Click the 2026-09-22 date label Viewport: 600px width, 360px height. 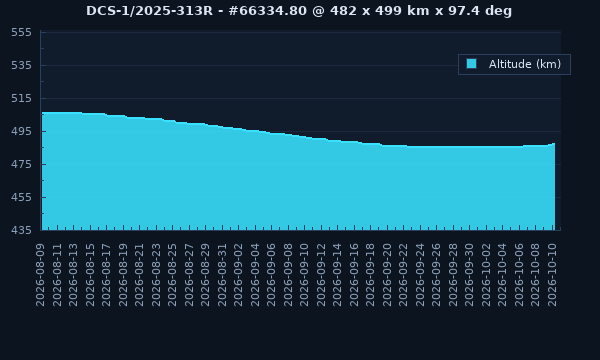pyautogui.click(x=403, y=275)
